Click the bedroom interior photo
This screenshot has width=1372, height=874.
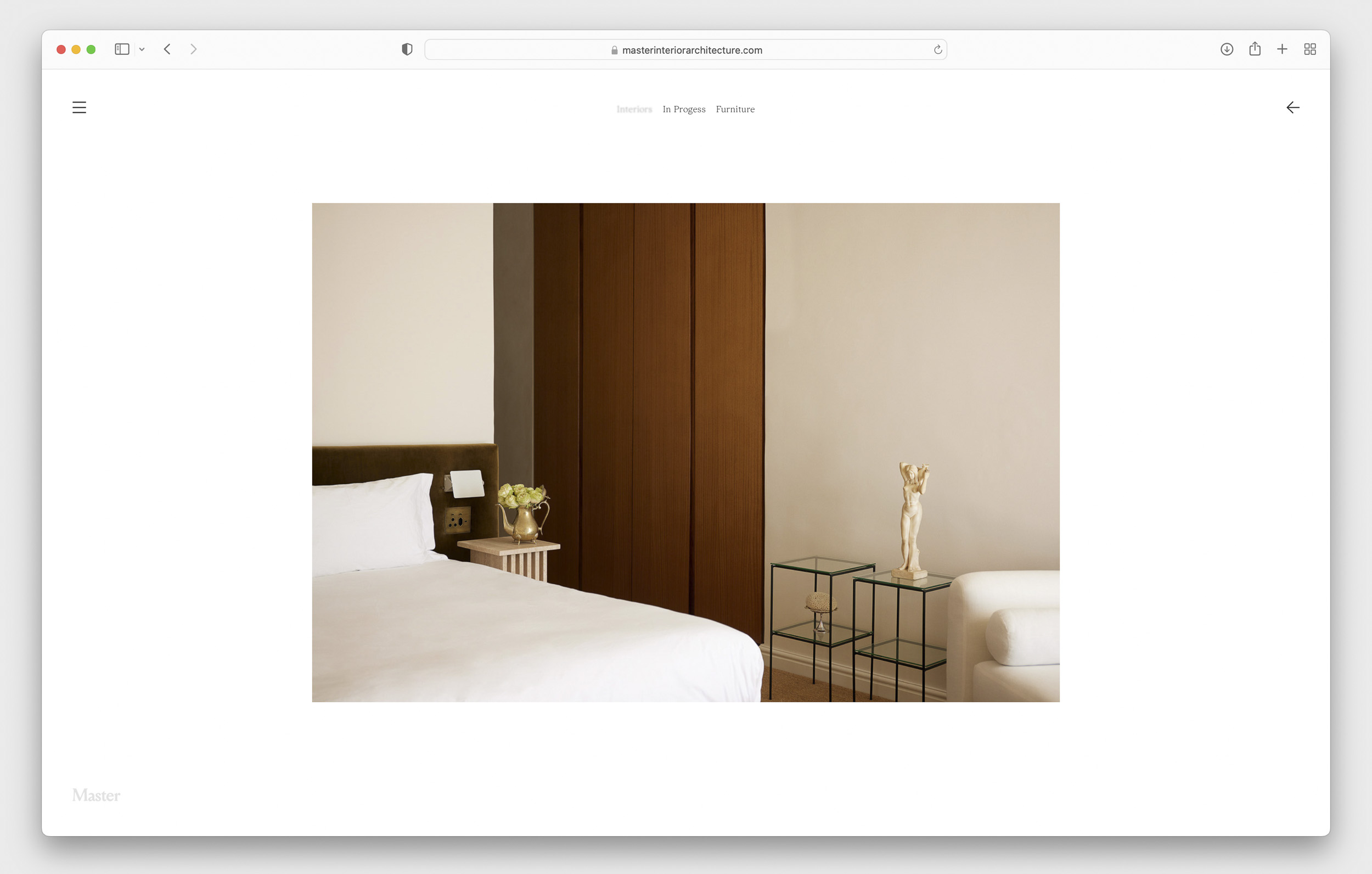pyautogui.click(x=685, y=452)
